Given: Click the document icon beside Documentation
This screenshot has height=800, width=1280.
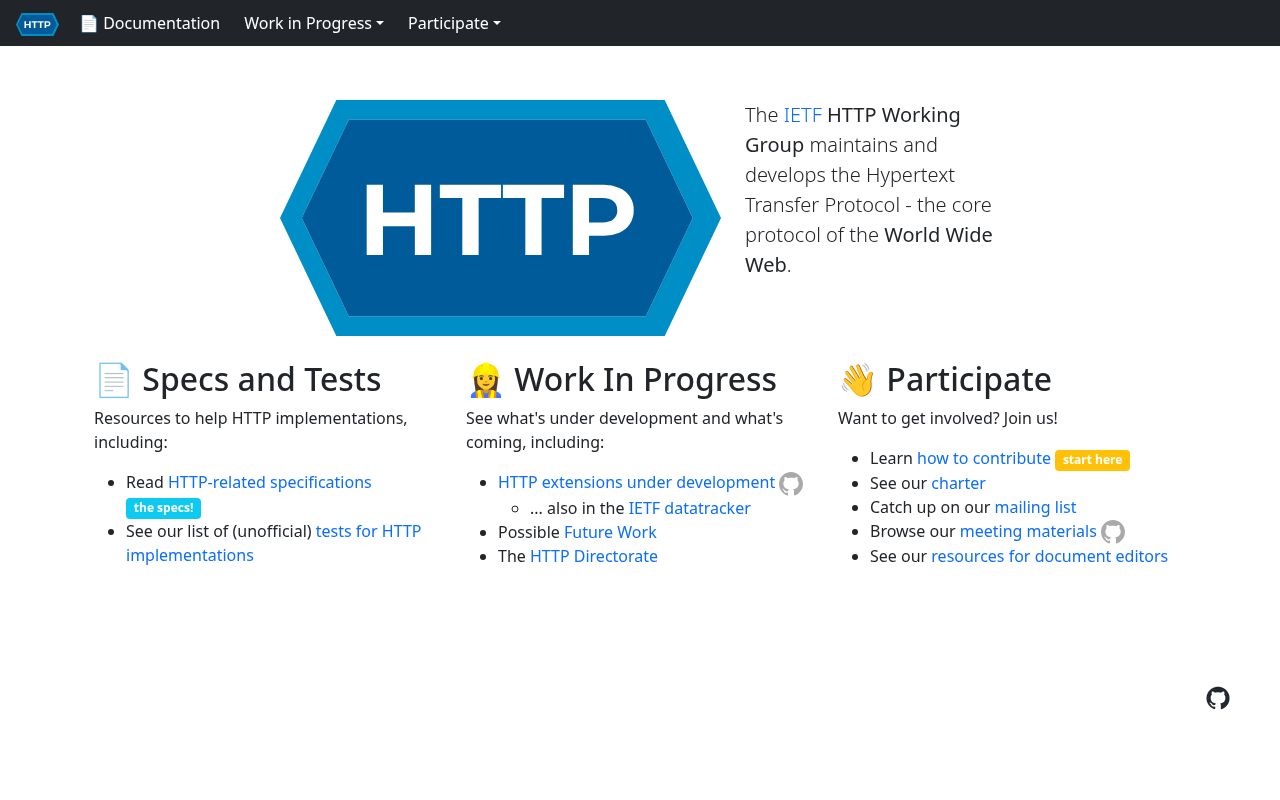Looking at the screenshot, I should click(x=89, y=23).
